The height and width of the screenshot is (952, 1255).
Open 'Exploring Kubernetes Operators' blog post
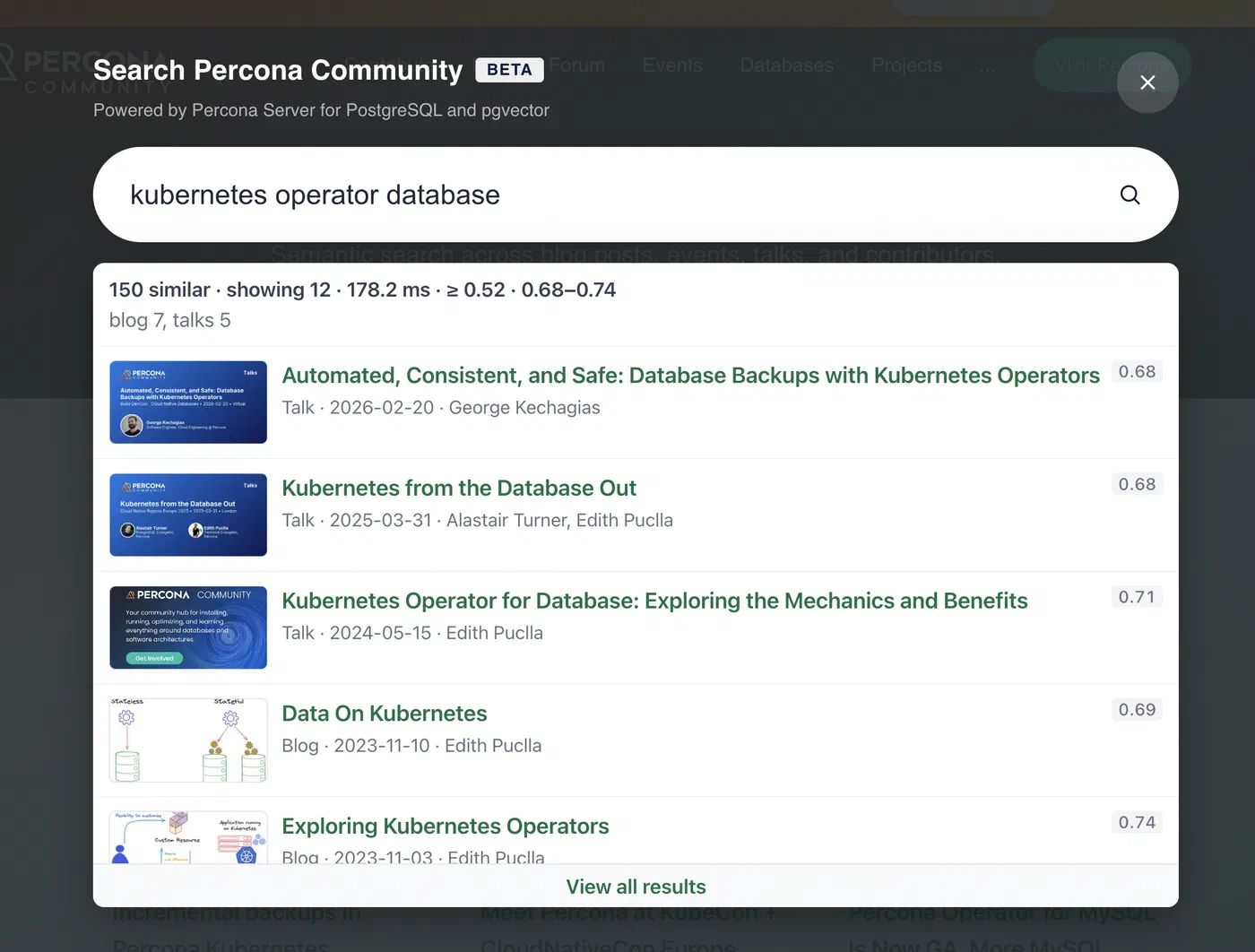click(446, 827)
